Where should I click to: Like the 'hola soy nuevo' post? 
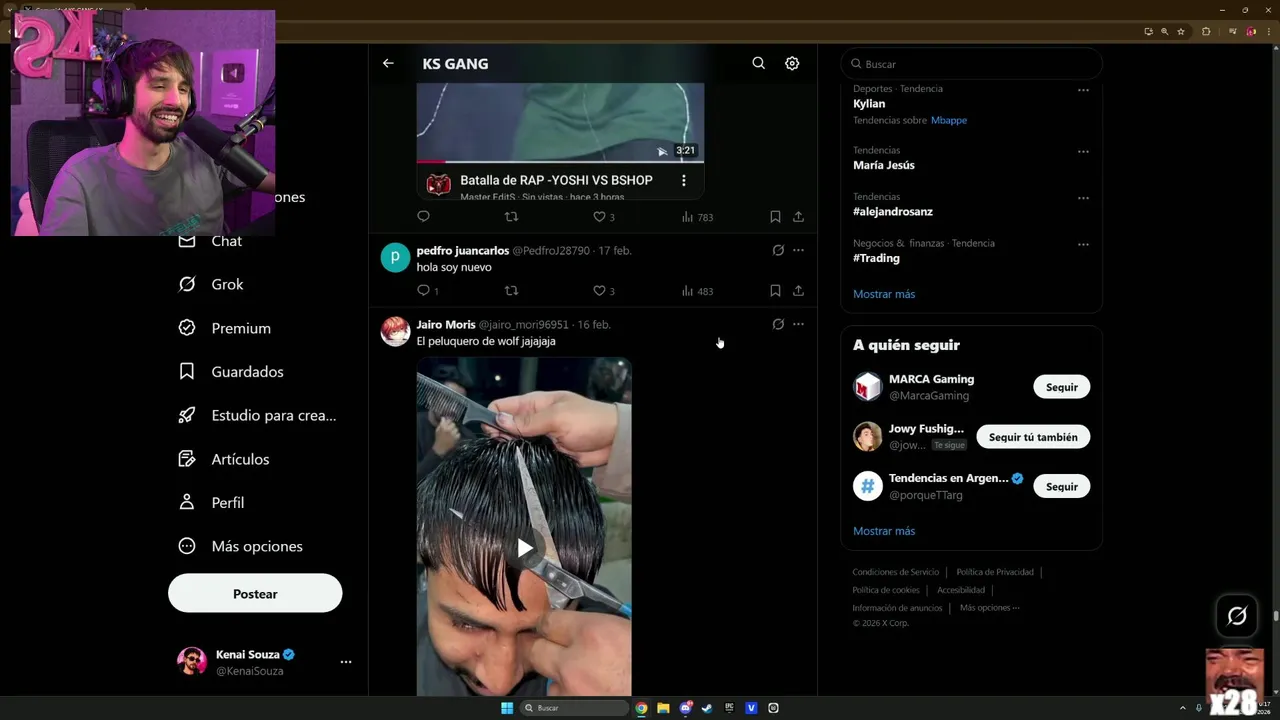point(604,290)
